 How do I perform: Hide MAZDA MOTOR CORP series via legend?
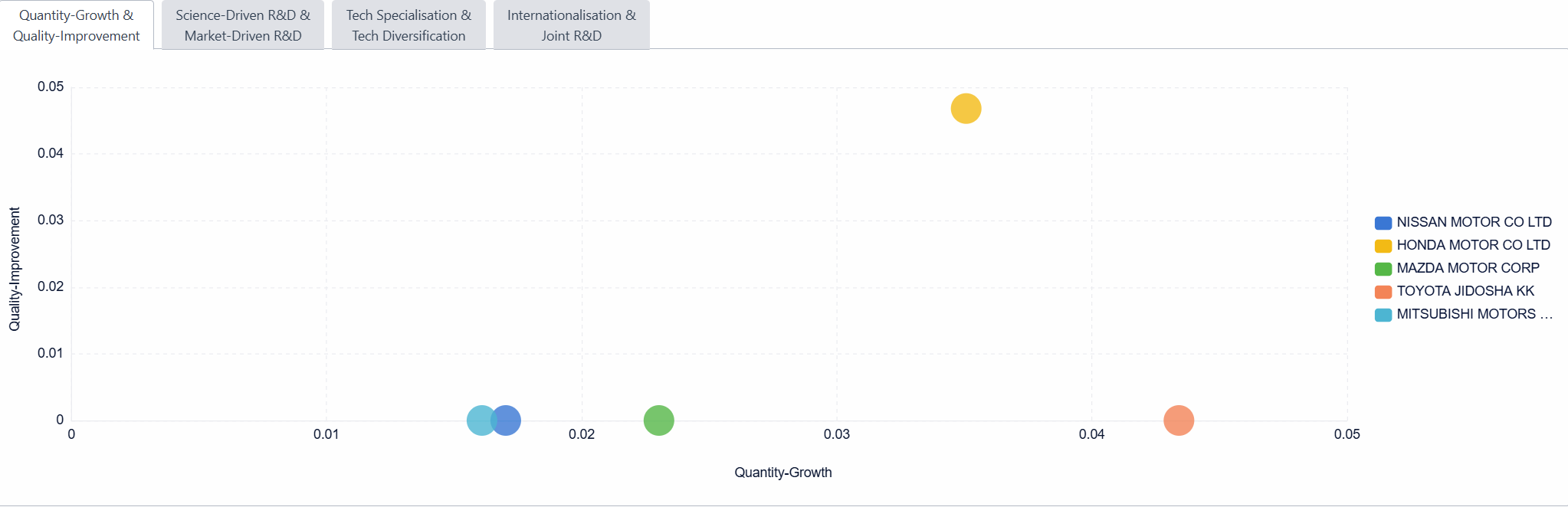coord(1468,268)
